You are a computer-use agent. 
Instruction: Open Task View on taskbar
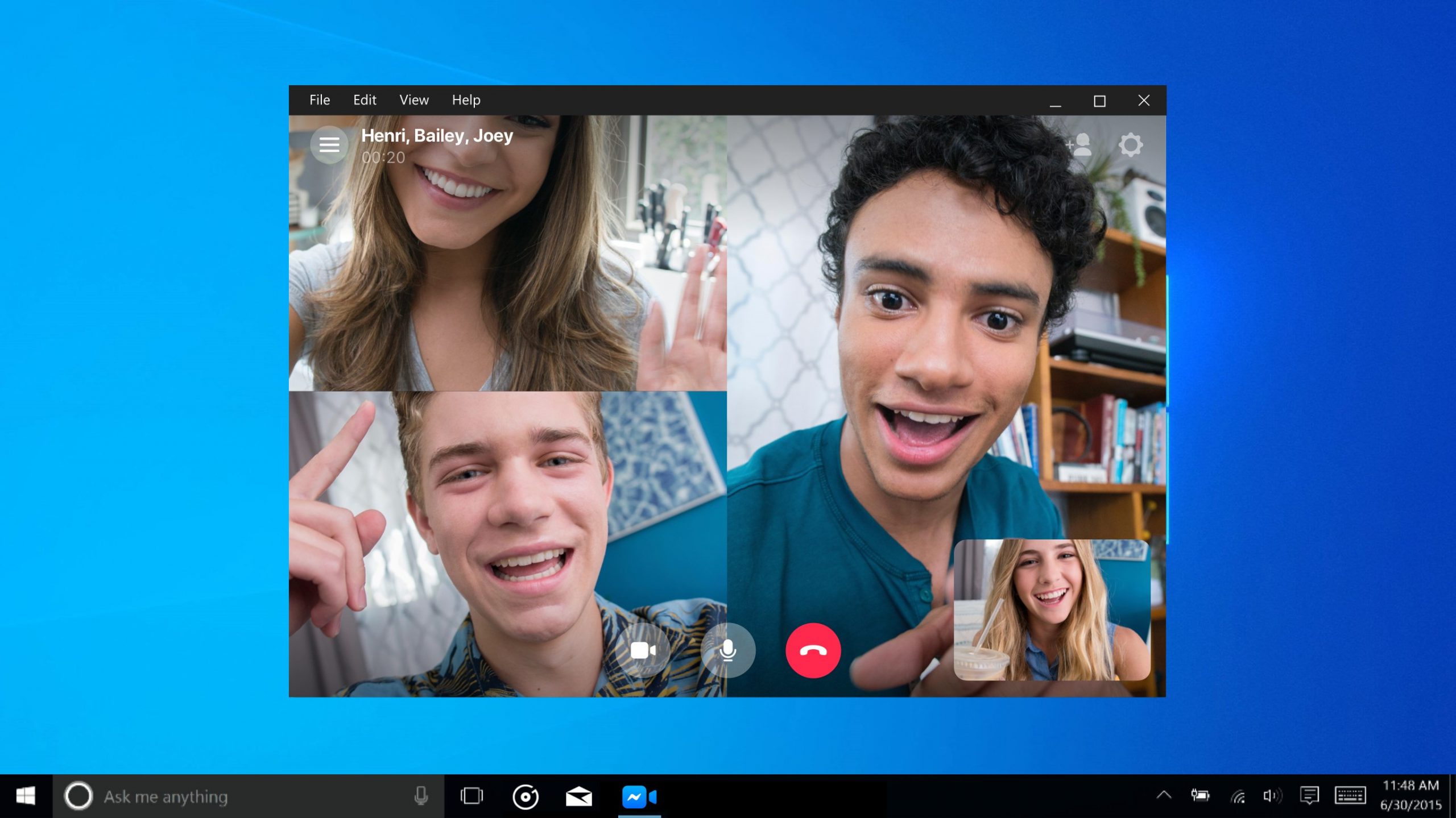pyautogui.click(x=471, y=796)
